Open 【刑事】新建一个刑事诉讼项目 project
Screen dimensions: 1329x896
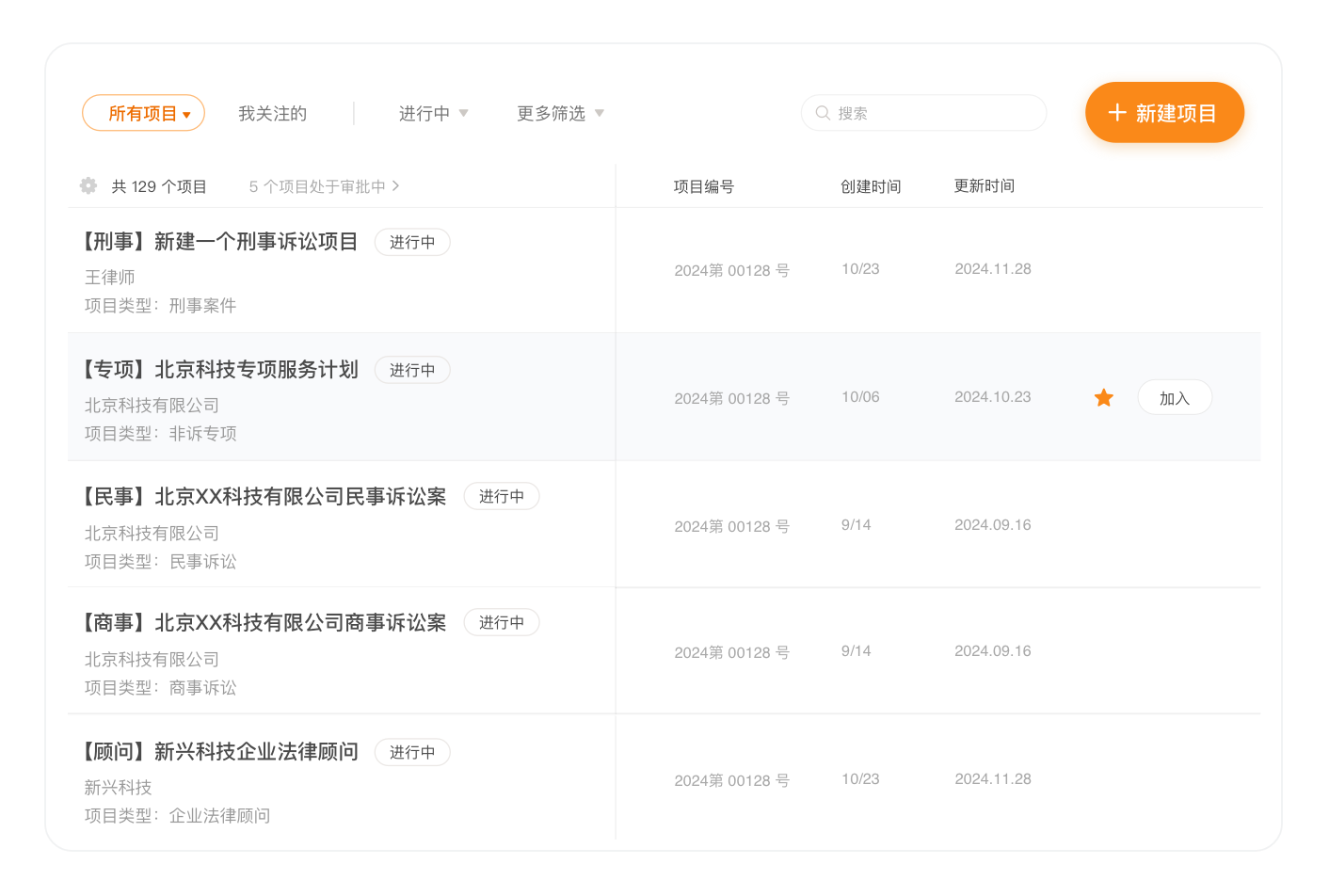click(x=221, y=242)
